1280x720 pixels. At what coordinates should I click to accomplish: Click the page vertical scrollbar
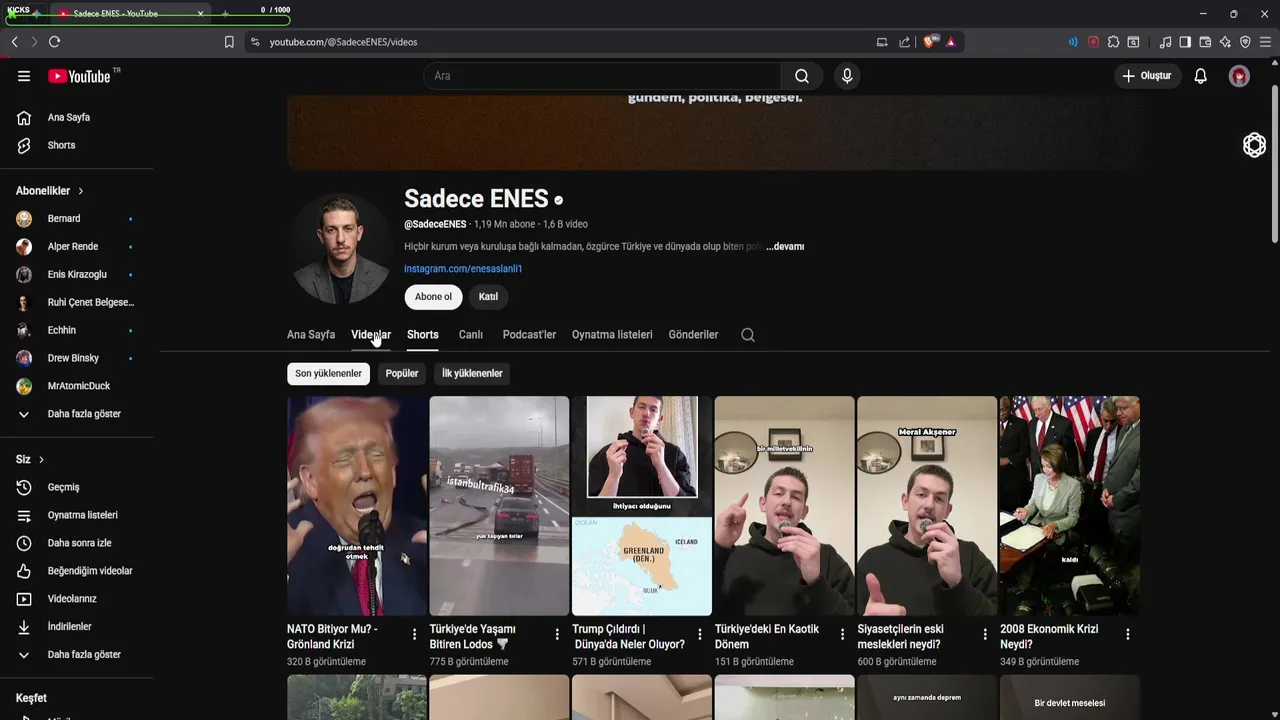[1274, 165]
